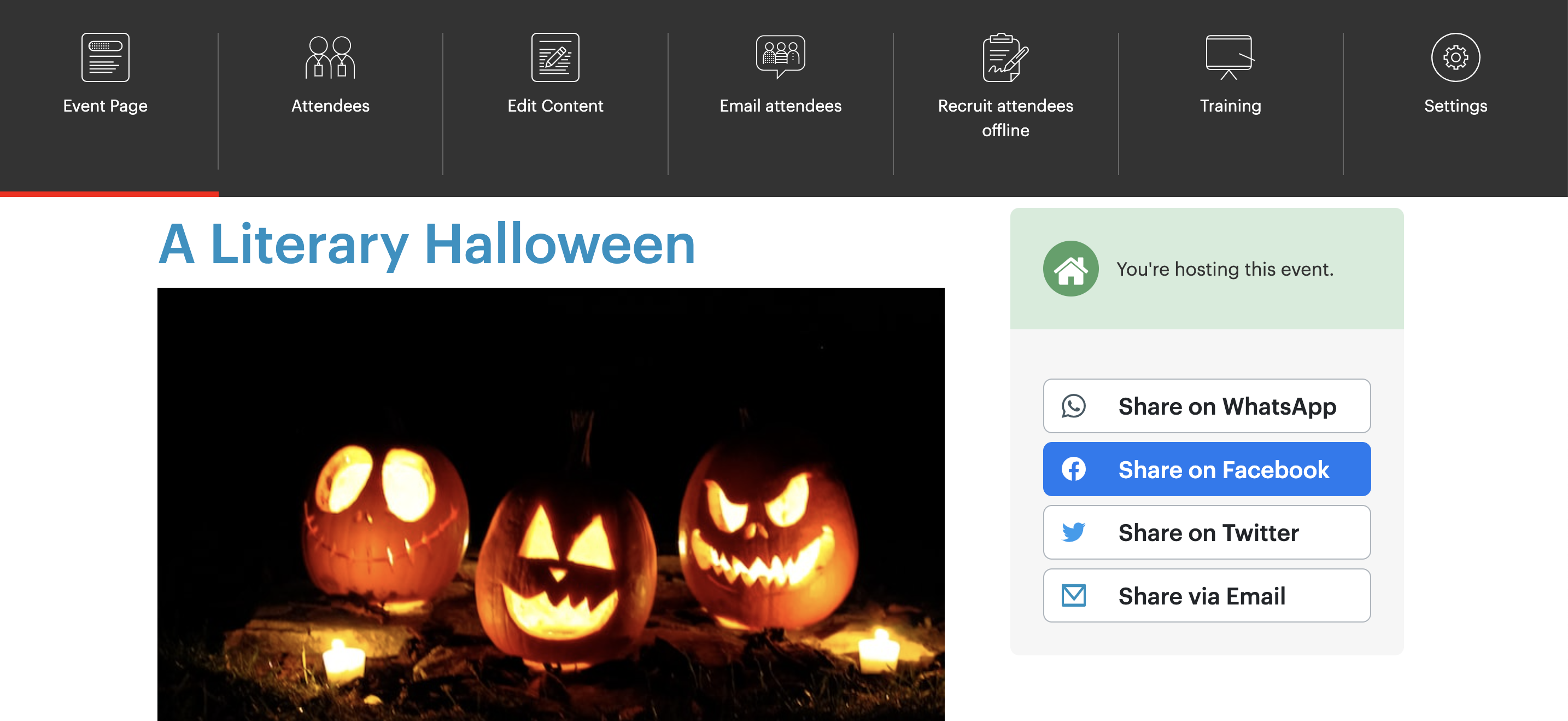Open the Training tab label
Image resolution: width=1568 pixels, height=721 pixels.
[x=1230, y=106]
